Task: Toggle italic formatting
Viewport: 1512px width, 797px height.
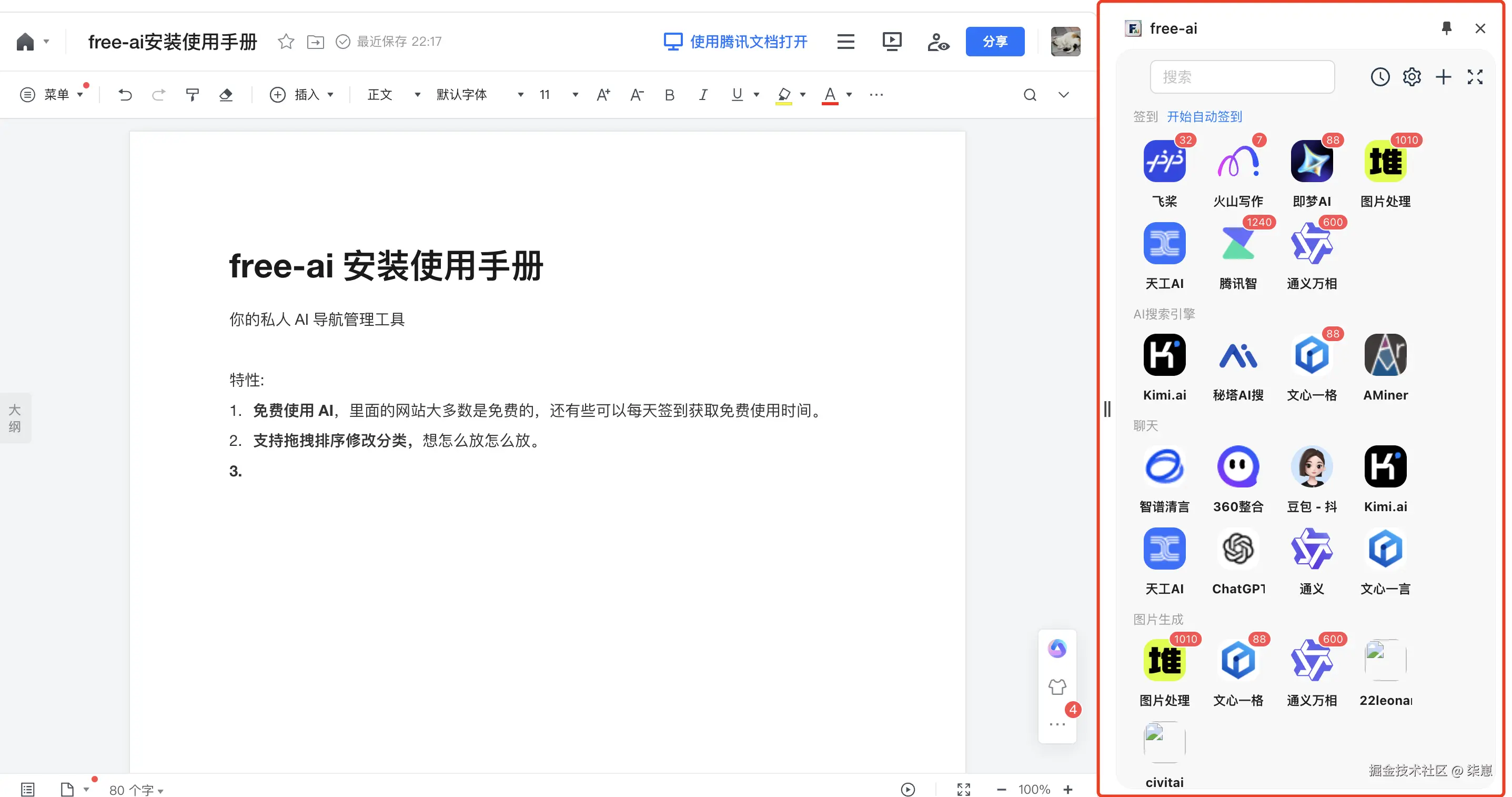Action: click(x=702, y=95)
